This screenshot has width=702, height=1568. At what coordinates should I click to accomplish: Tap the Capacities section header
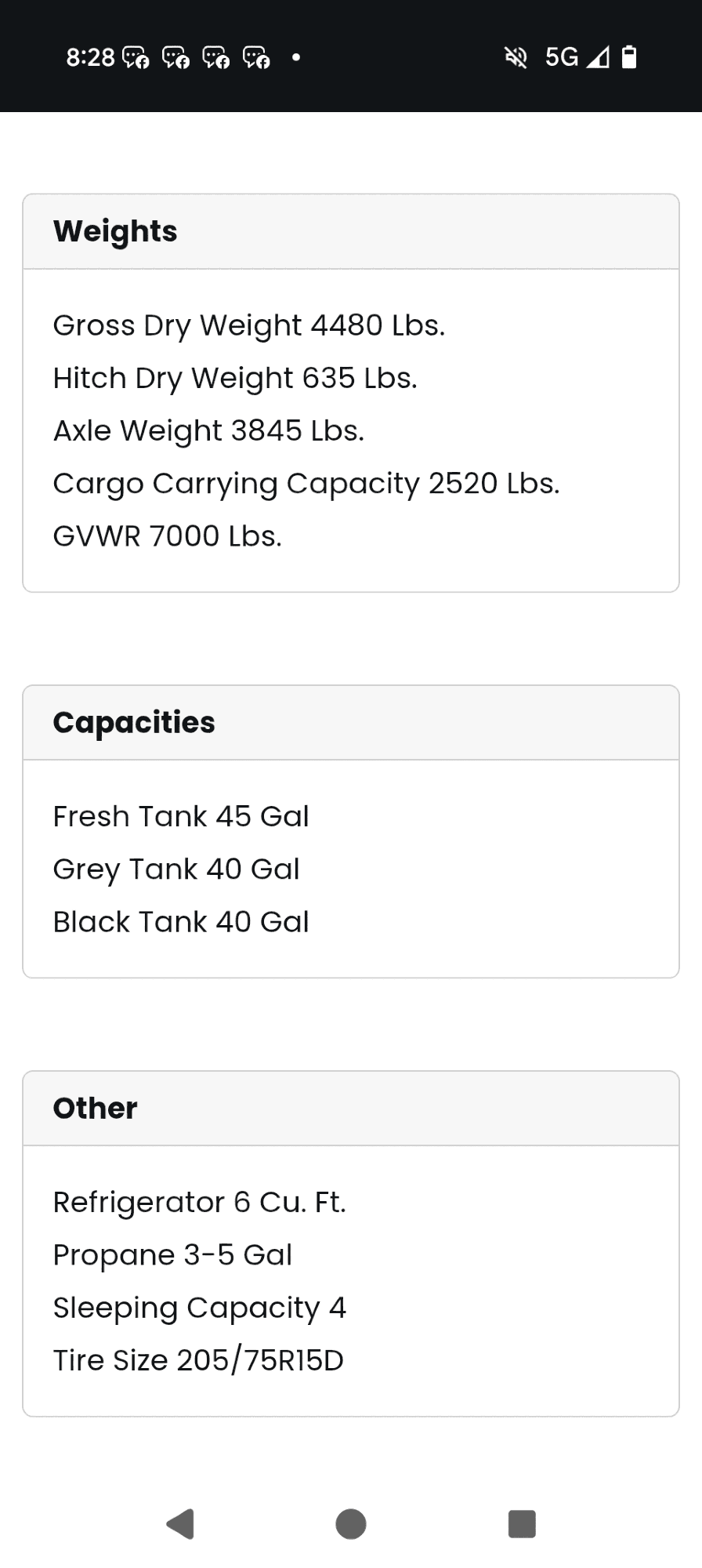tap(134, 722)
